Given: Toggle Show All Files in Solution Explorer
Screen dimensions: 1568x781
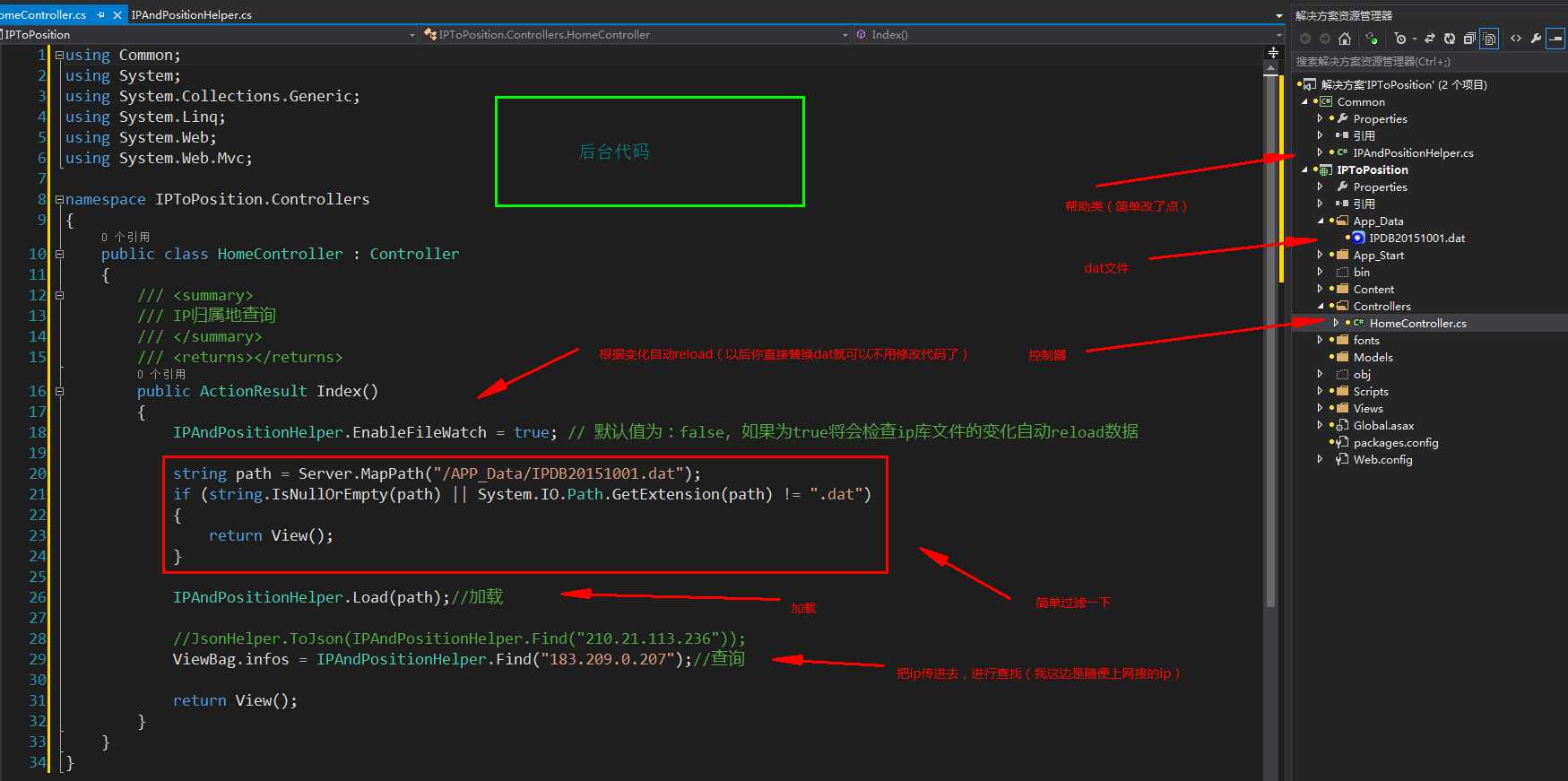Looking at the screenshot, I should [1489, 39].
